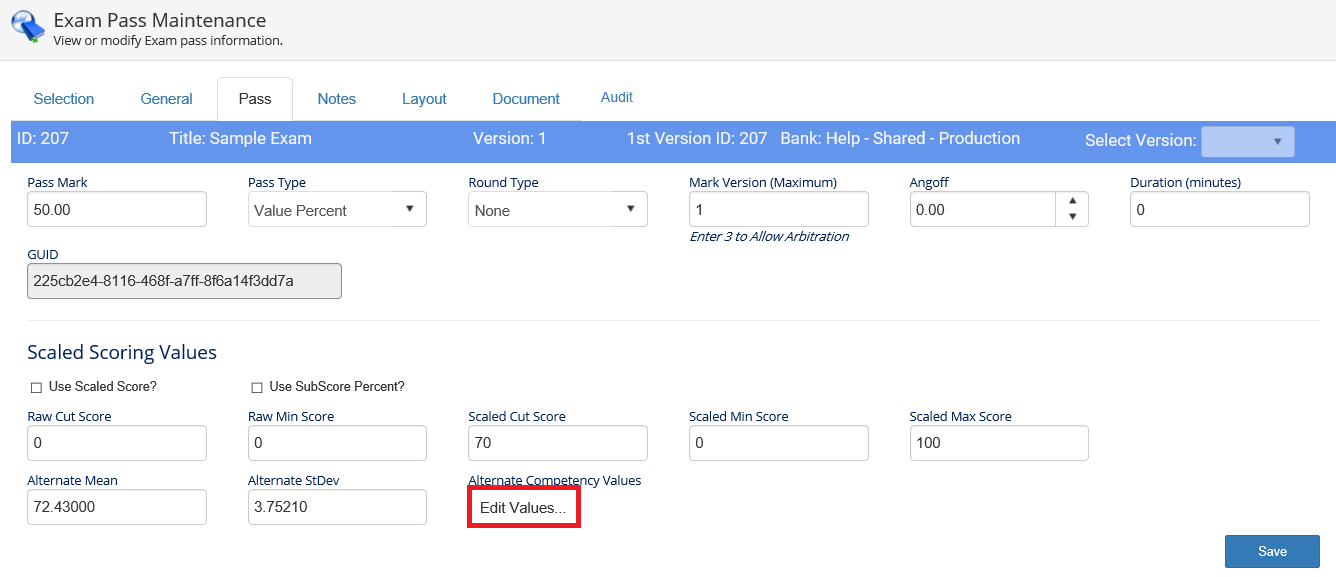
Task: Go to the Notes tab
Action: 337,99
